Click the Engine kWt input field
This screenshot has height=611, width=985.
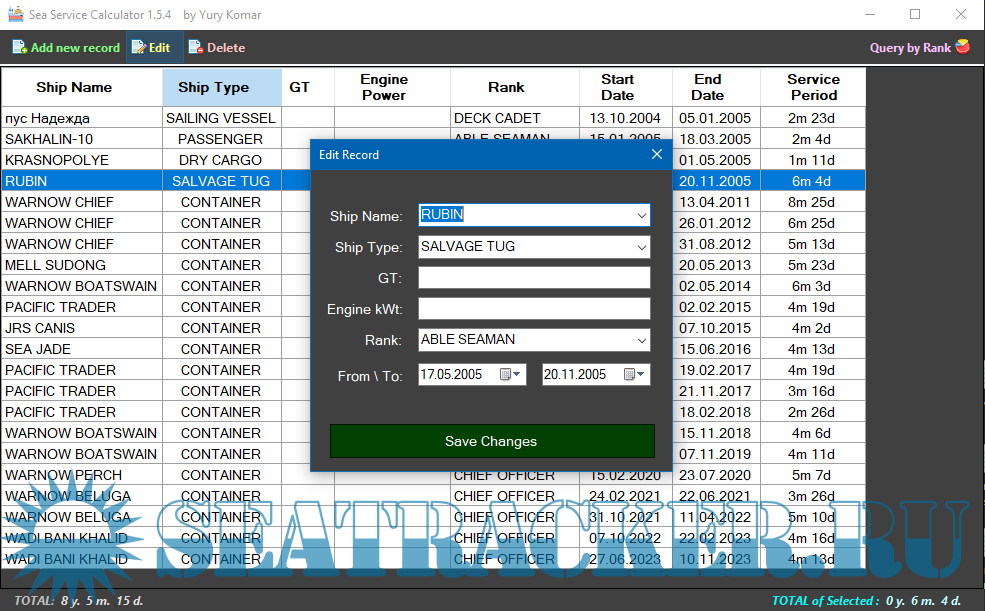534,309
